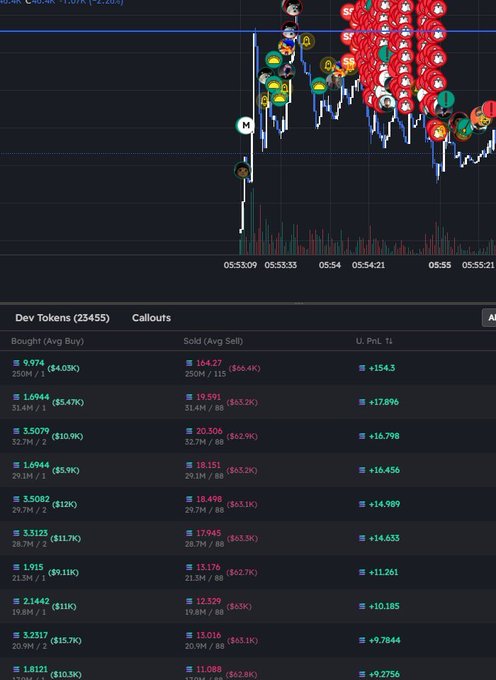Sort by the U. PnL column arrows
The image size is (496, 680).
click(x=389, y=341)
